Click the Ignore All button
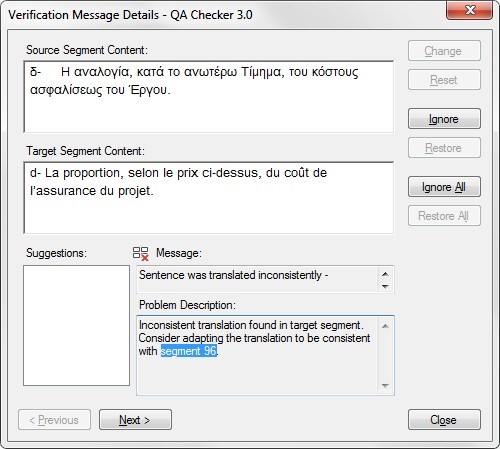Viewport: 500px width, 449px height. coord(444,187)
